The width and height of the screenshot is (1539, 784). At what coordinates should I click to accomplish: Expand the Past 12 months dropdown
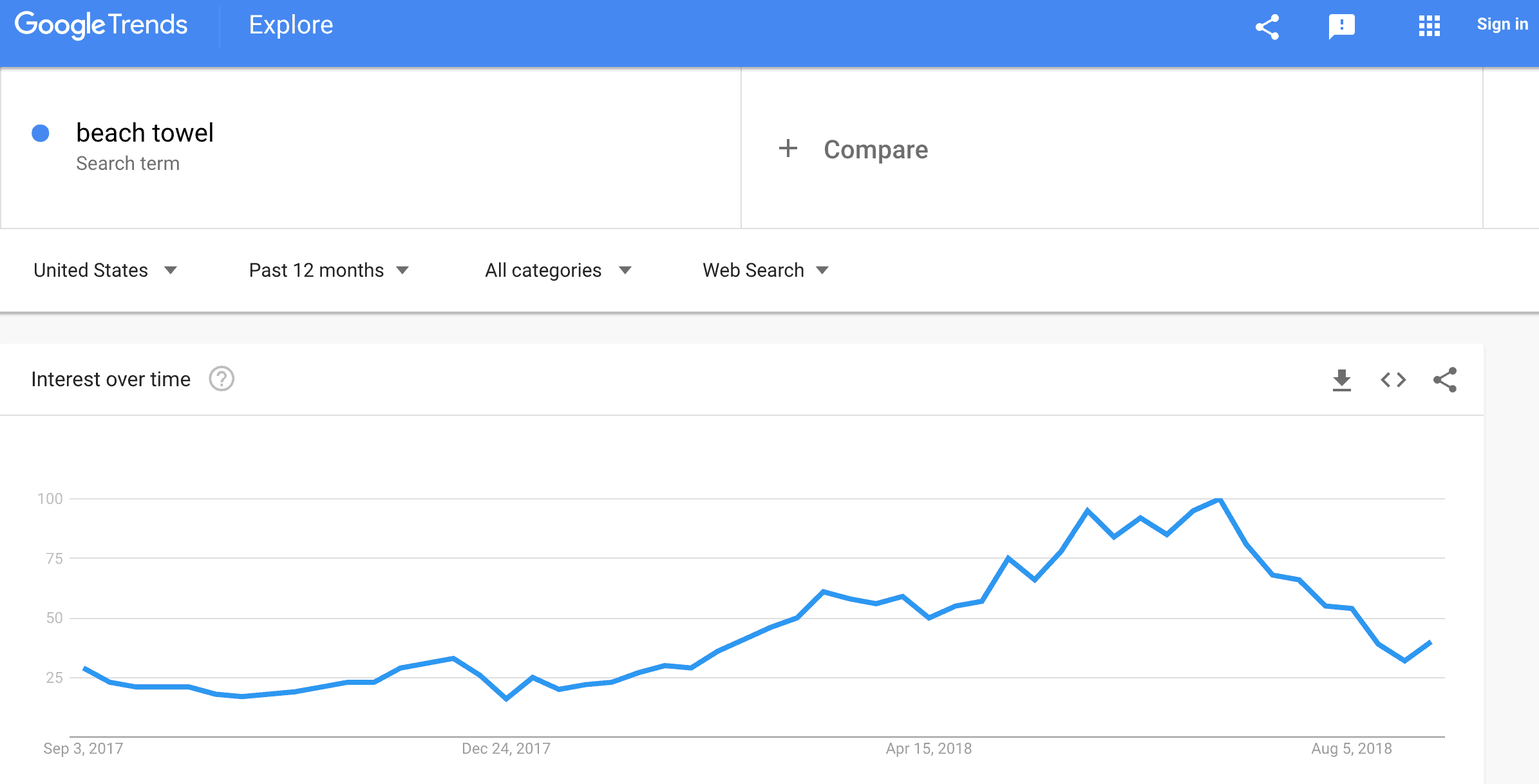tap(329, 270)
